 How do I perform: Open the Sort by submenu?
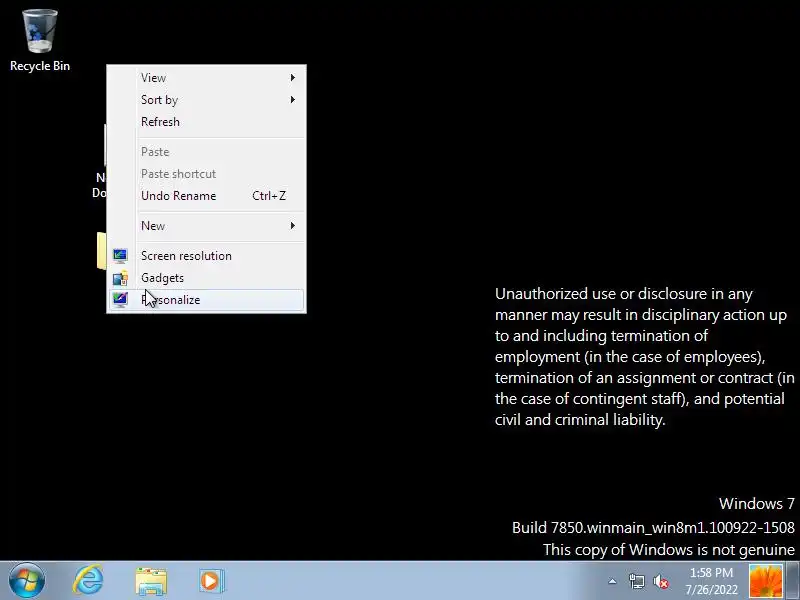pos(206,99)
